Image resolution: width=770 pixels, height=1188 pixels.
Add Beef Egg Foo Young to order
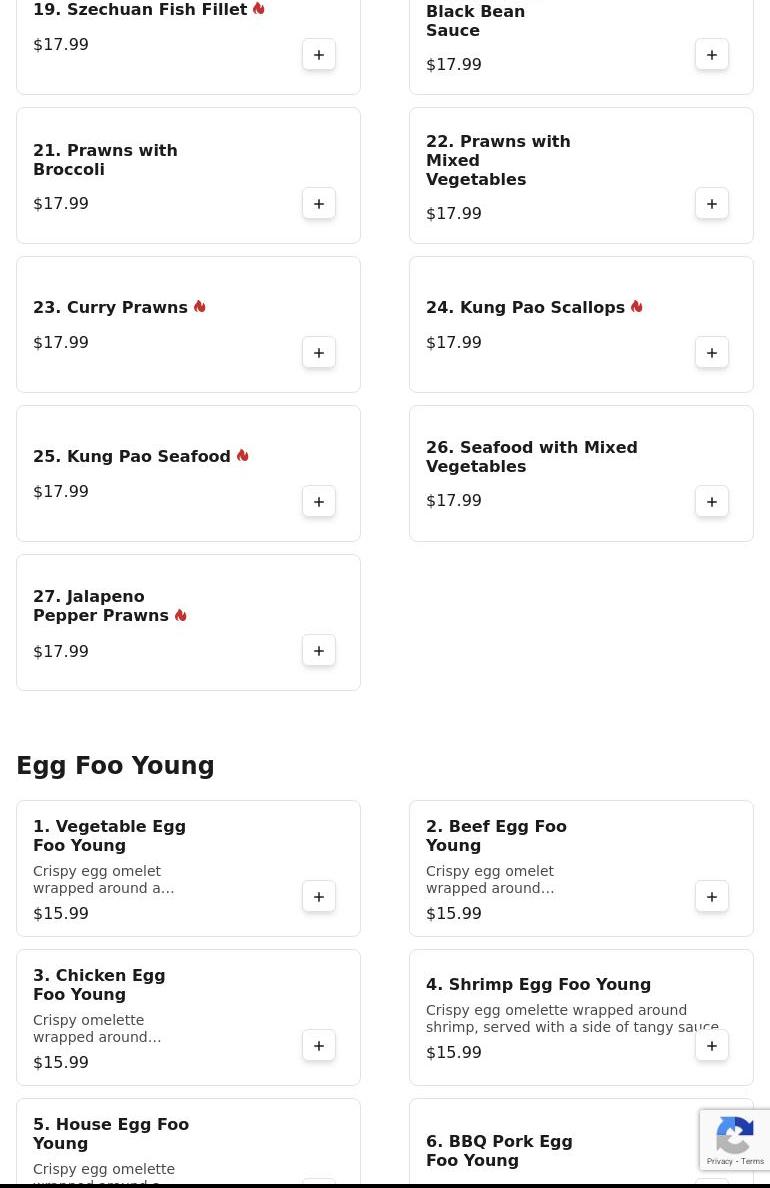click(x=712, y=896)
